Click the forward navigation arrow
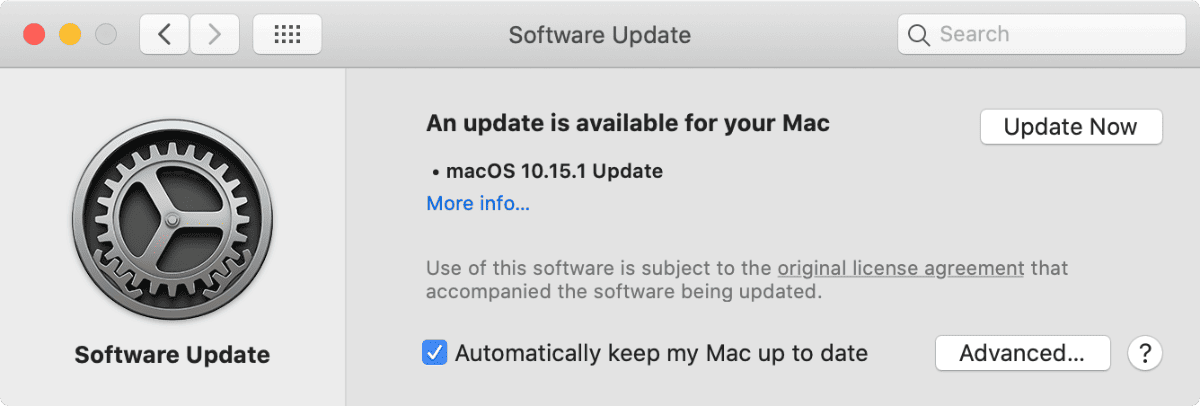This screenshot has width=1200, height=406. tap(212, 35)
